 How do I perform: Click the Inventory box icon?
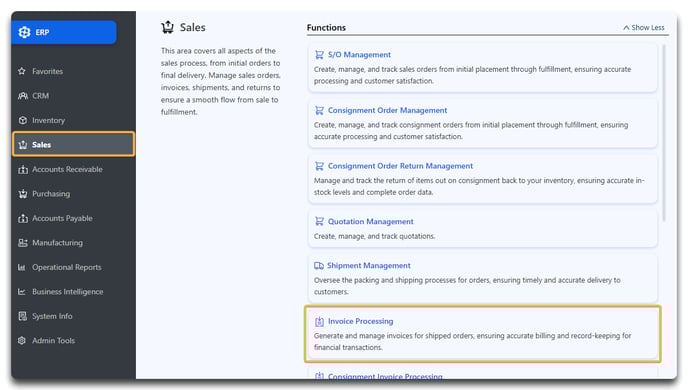(x=23, y=120)
